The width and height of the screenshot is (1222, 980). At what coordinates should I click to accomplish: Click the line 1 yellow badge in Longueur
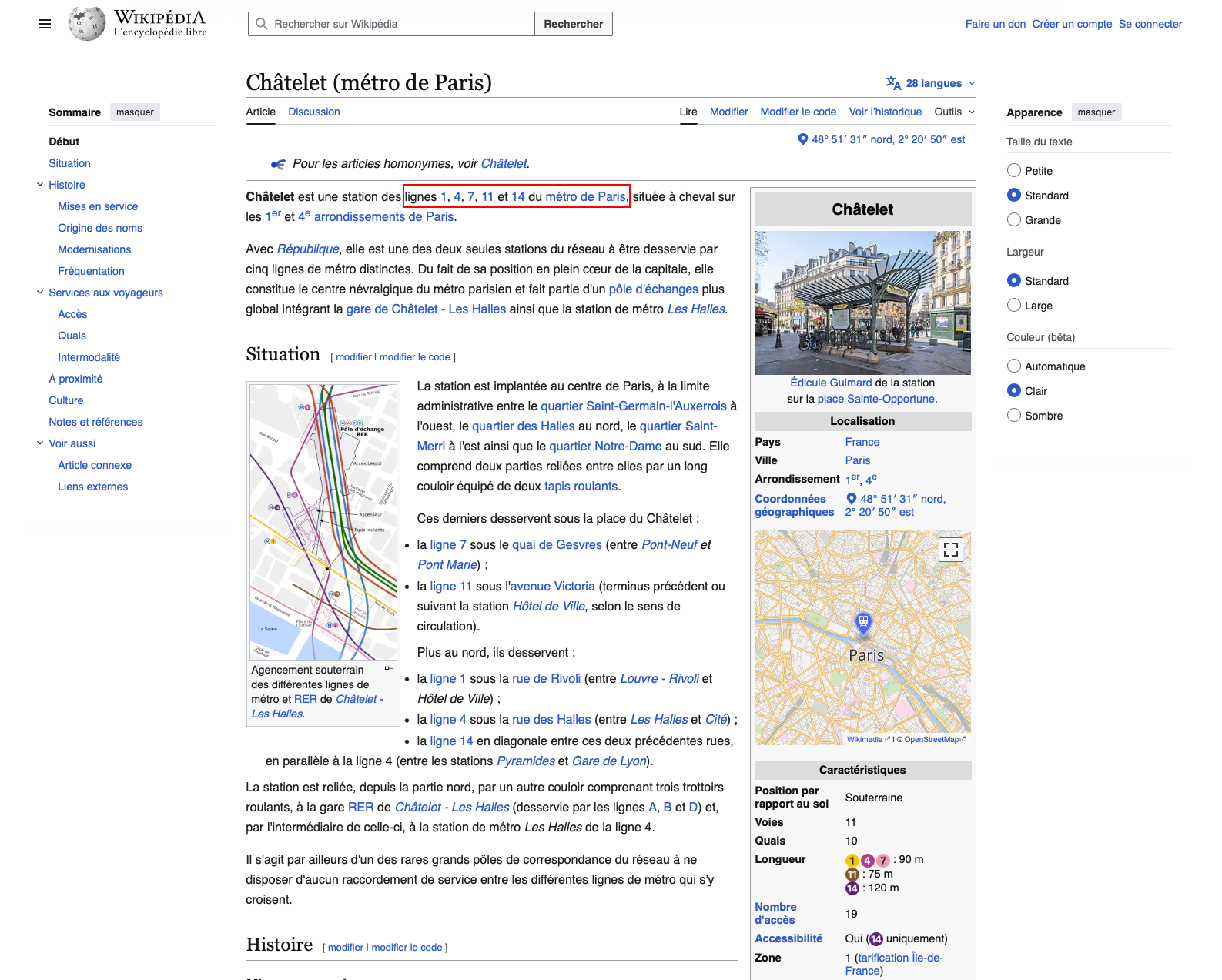click(852, 860)
